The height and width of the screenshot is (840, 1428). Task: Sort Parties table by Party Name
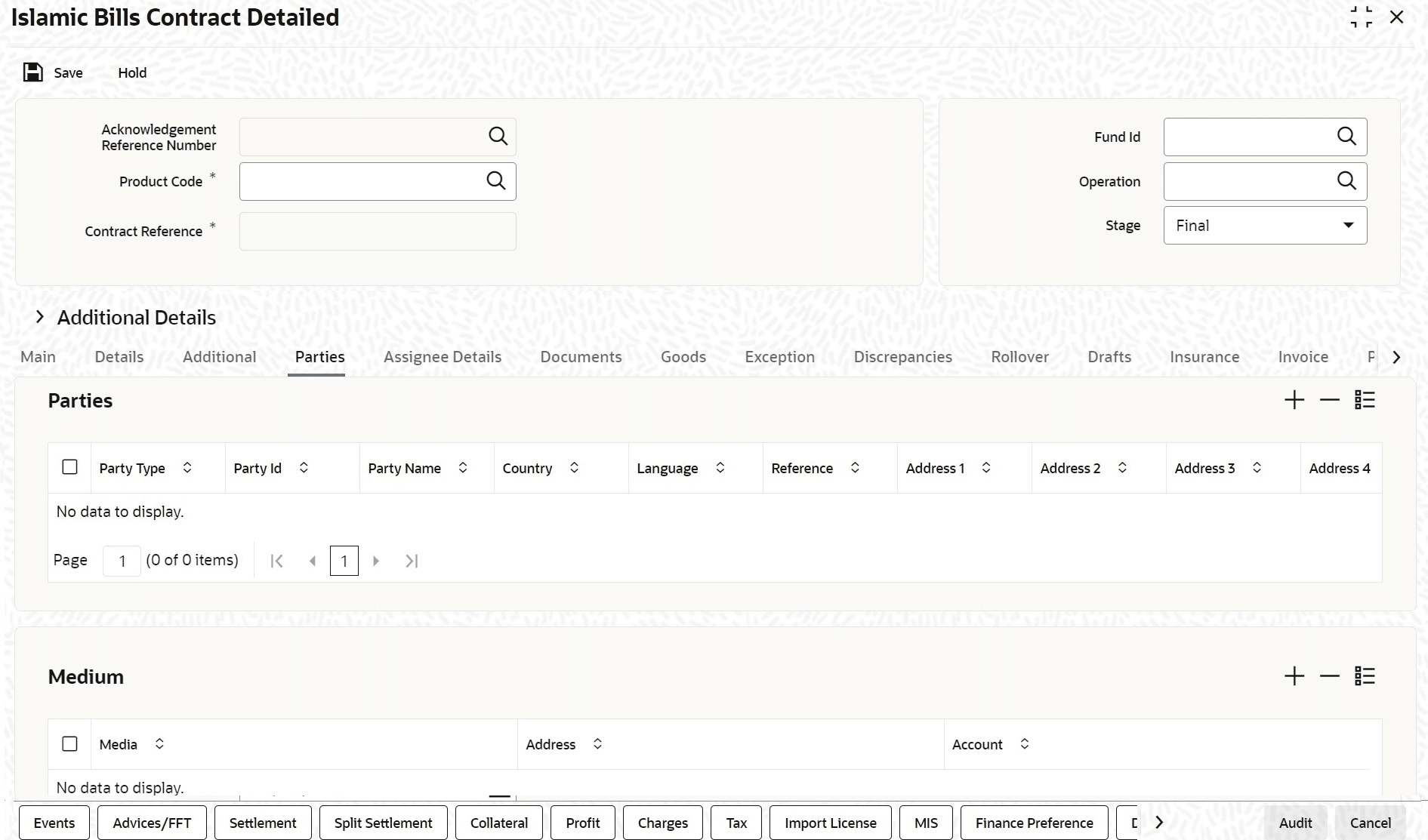coord(463,468)
